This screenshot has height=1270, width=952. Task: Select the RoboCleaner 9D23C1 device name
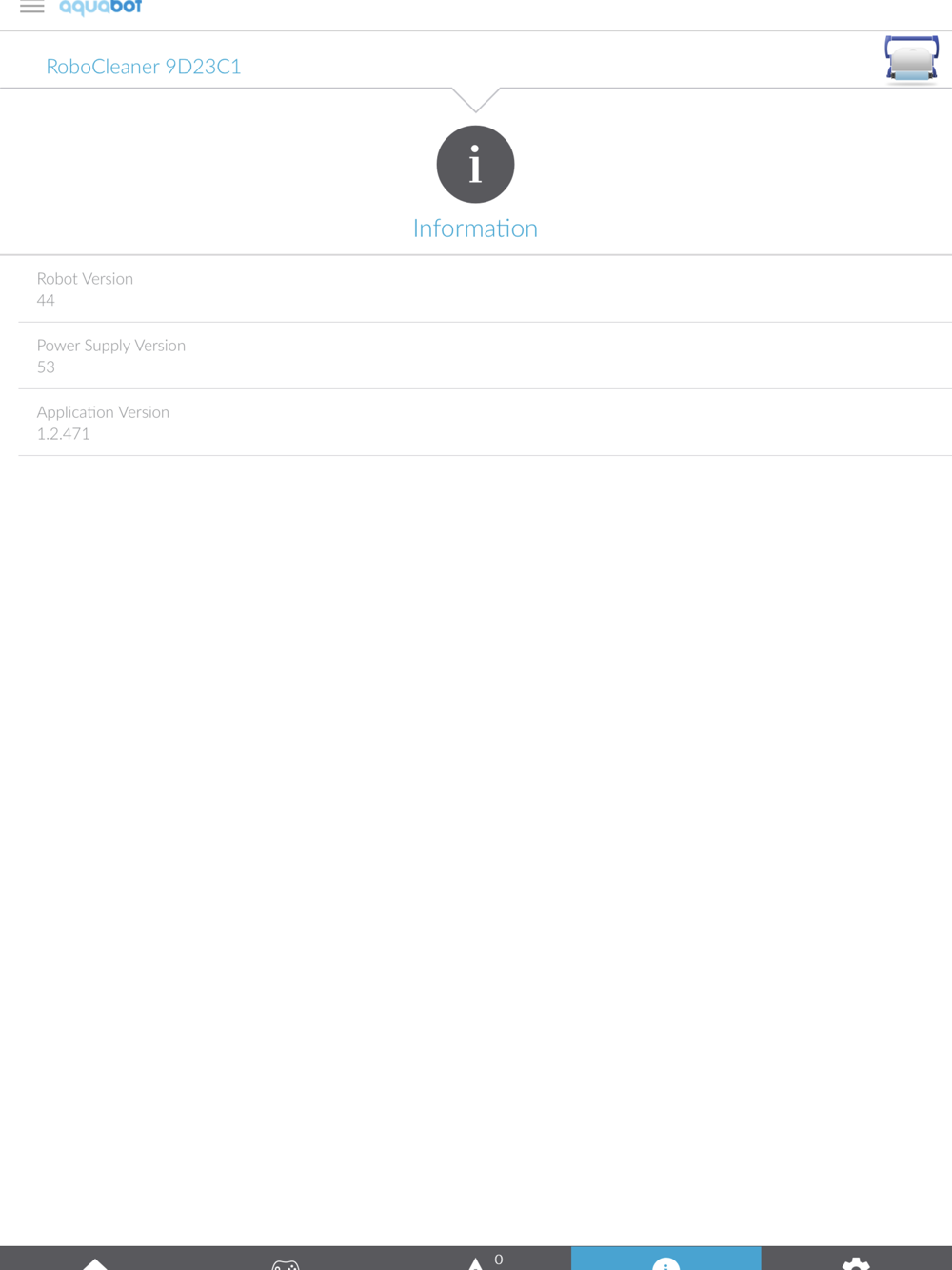[144, 67]
